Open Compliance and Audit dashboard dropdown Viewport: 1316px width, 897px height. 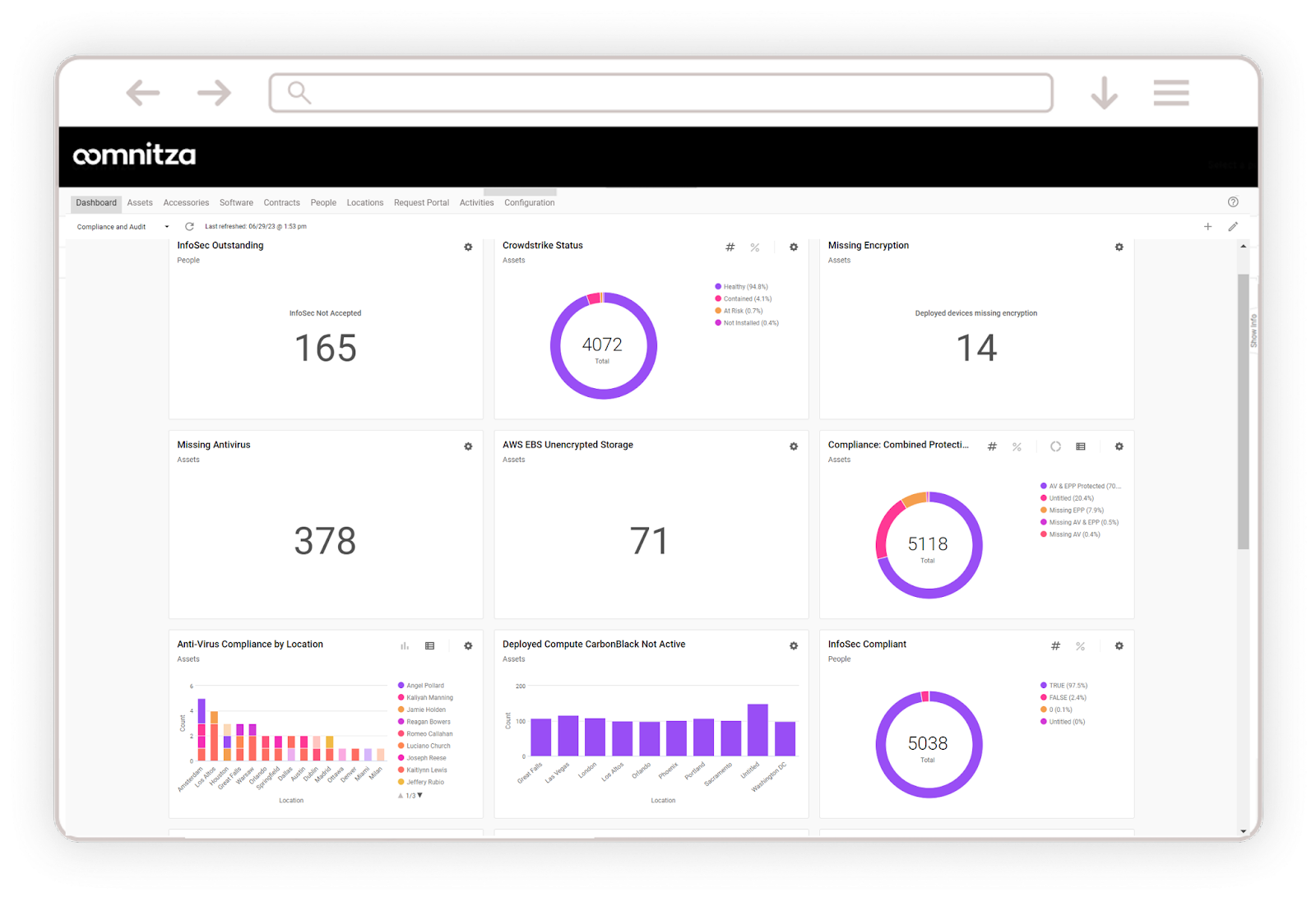click(x=122, y=227)
